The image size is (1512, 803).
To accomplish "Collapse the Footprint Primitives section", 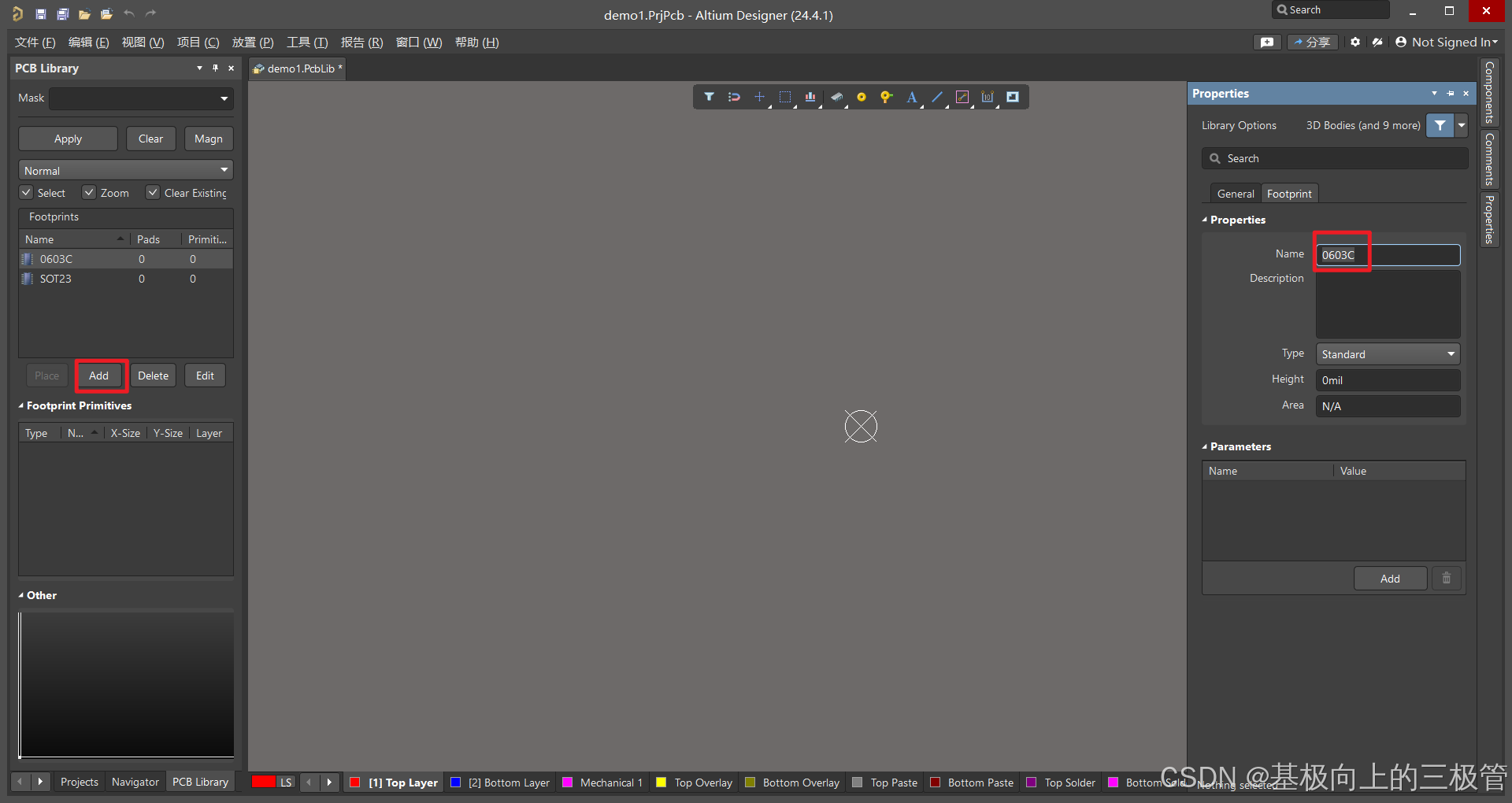I will [21, 405].
